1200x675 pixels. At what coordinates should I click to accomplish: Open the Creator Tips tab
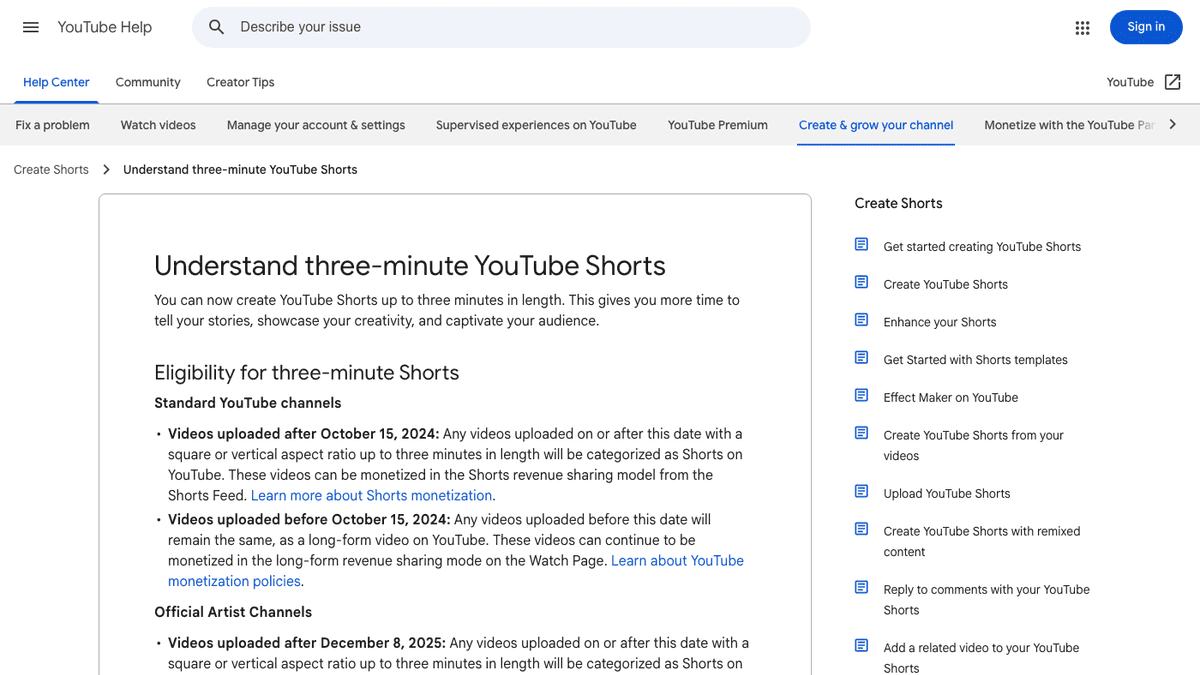(240, 82)
